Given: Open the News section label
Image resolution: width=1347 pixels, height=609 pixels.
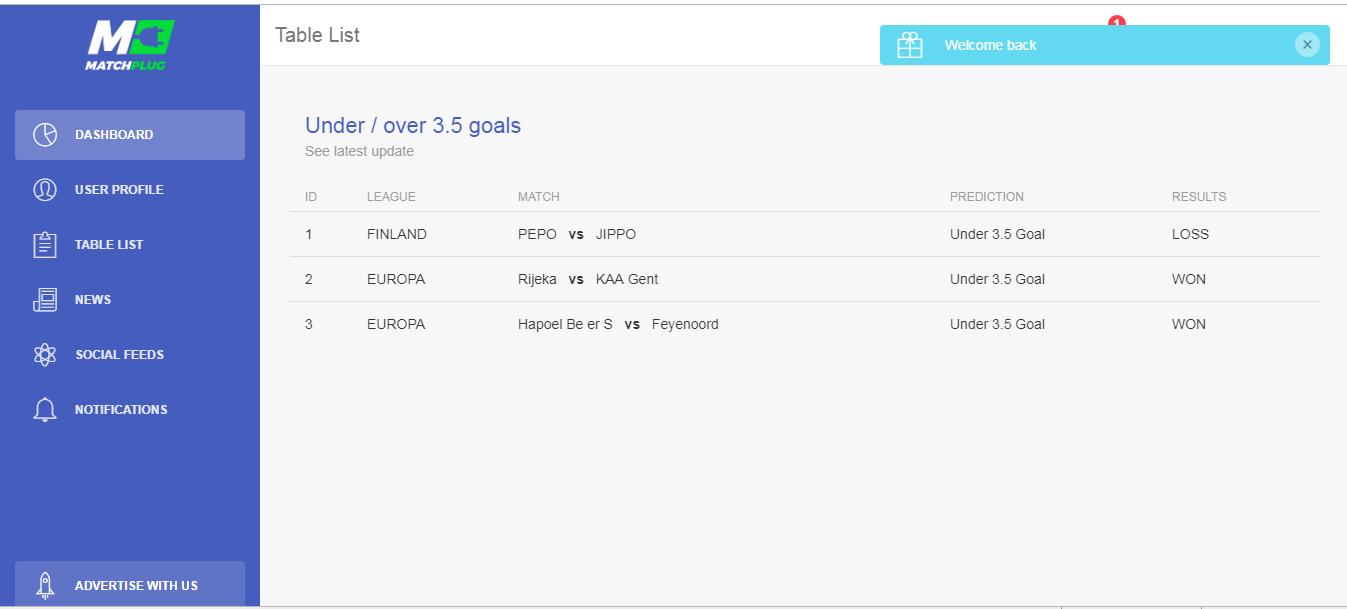Looking at the screenshot, I should click(93, 300).
